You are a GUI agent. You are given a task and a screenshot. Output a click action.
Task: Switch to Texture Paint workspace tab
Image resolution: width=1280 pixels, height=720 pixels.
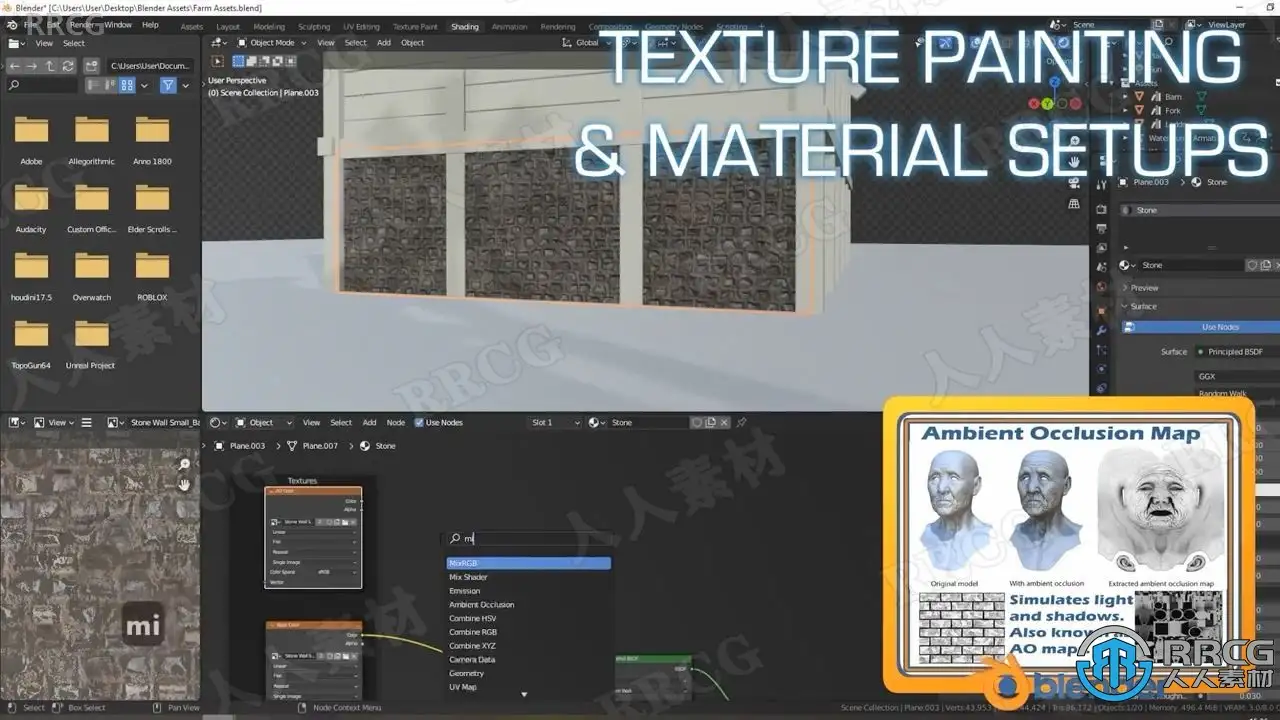pyautogui.click(x=415, y=27)
